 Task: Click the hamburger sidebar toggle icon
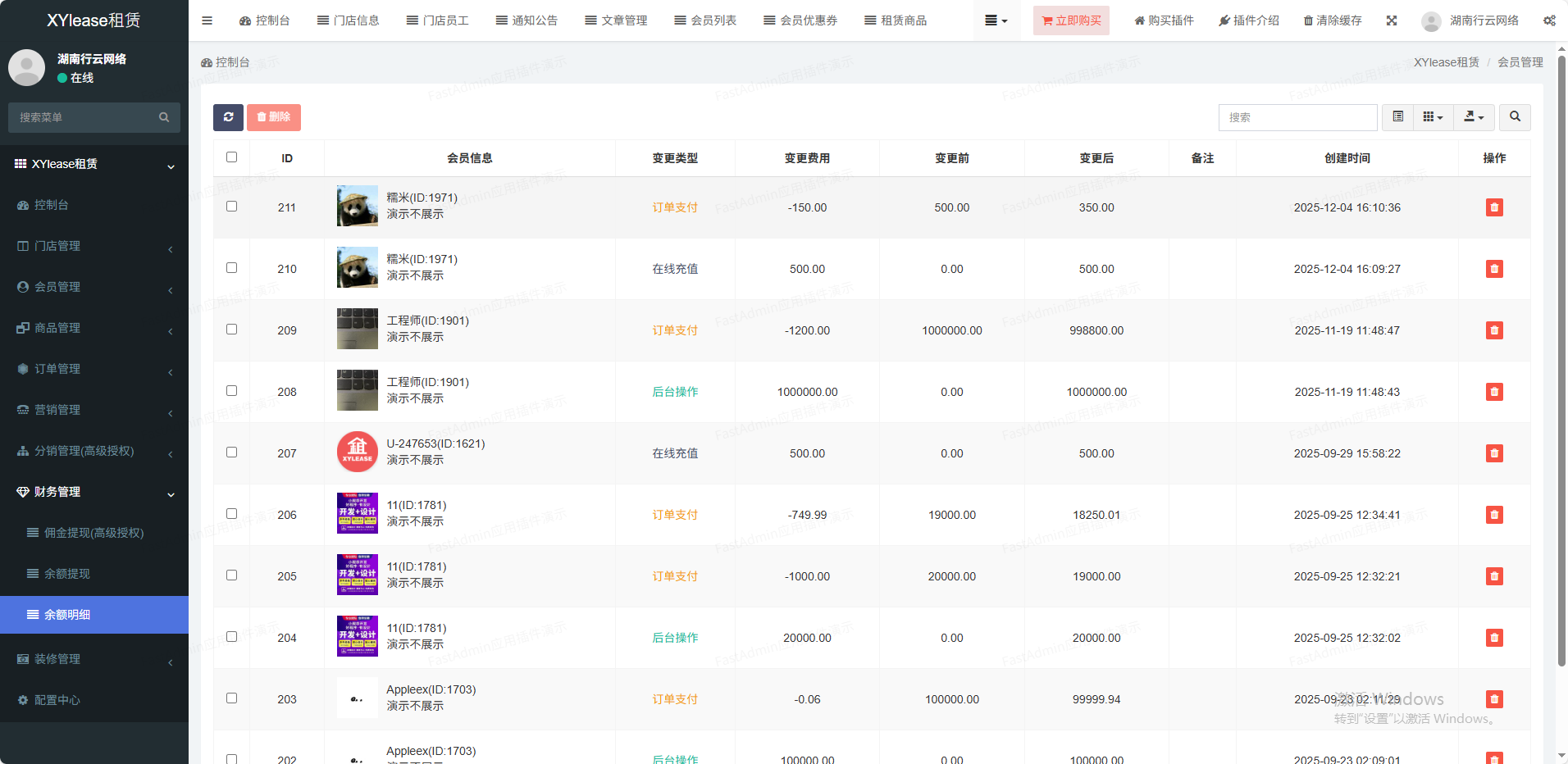[207, 20]
